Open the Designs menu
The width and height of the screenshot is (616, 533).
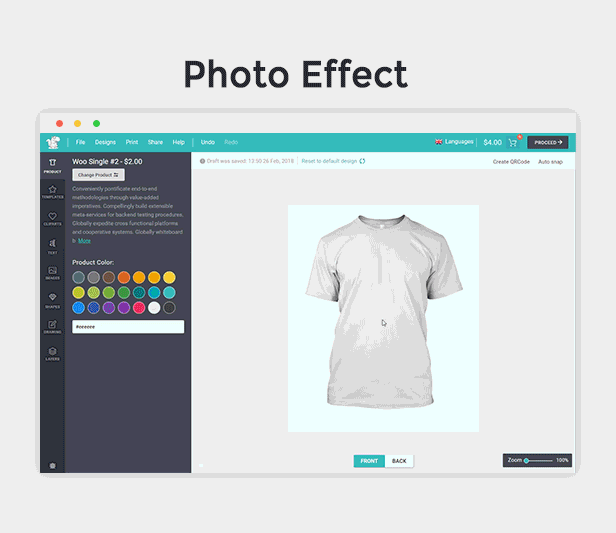pyautogui.click(x=105, y=142)
